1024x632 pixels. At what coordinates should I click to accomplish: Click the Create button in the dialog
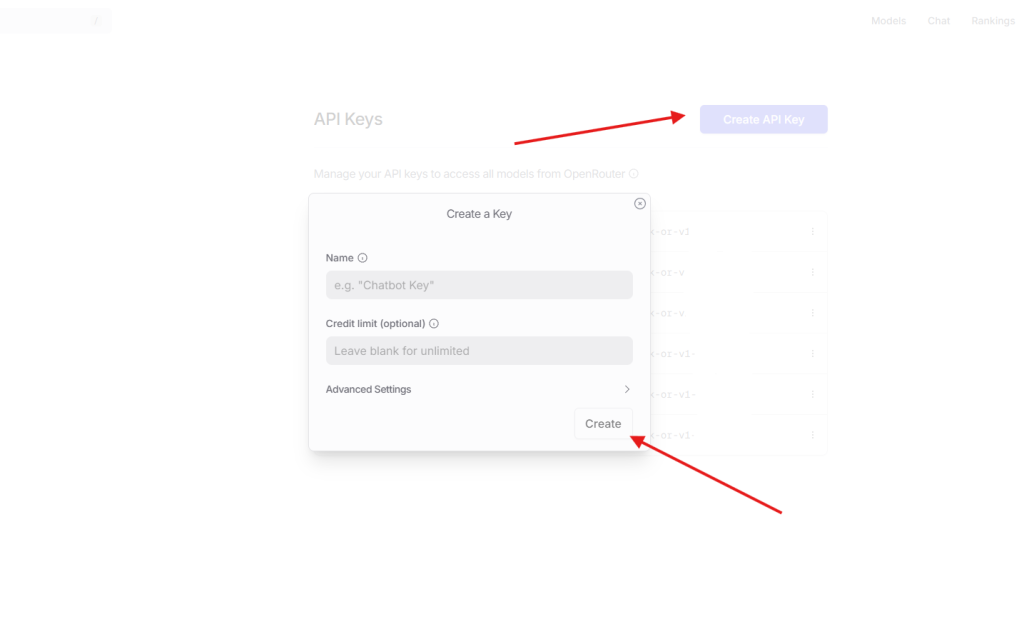(603, 424)
